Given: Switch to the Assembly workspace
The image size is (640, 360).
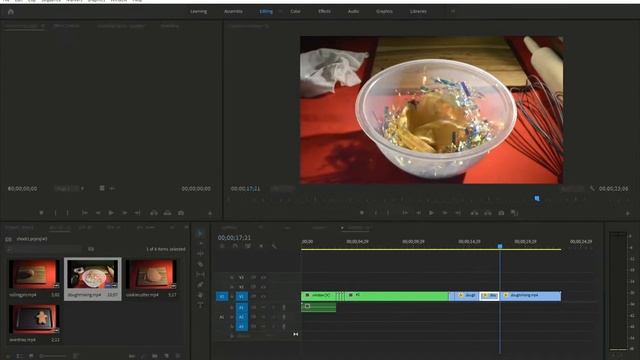Looking at the screenshot, I should (x=233, y=11).
